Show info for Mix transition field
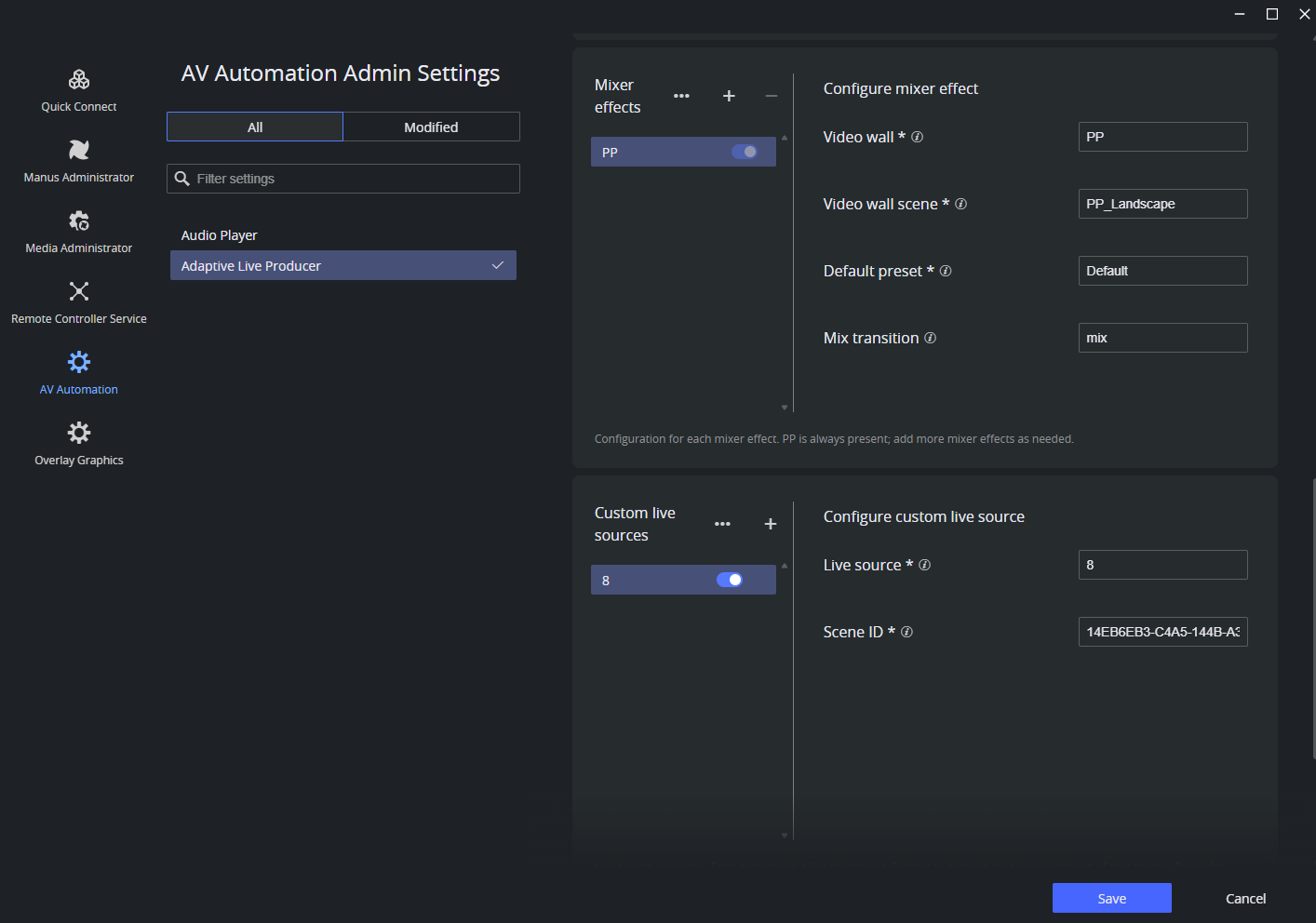 (x=930, y=338)
